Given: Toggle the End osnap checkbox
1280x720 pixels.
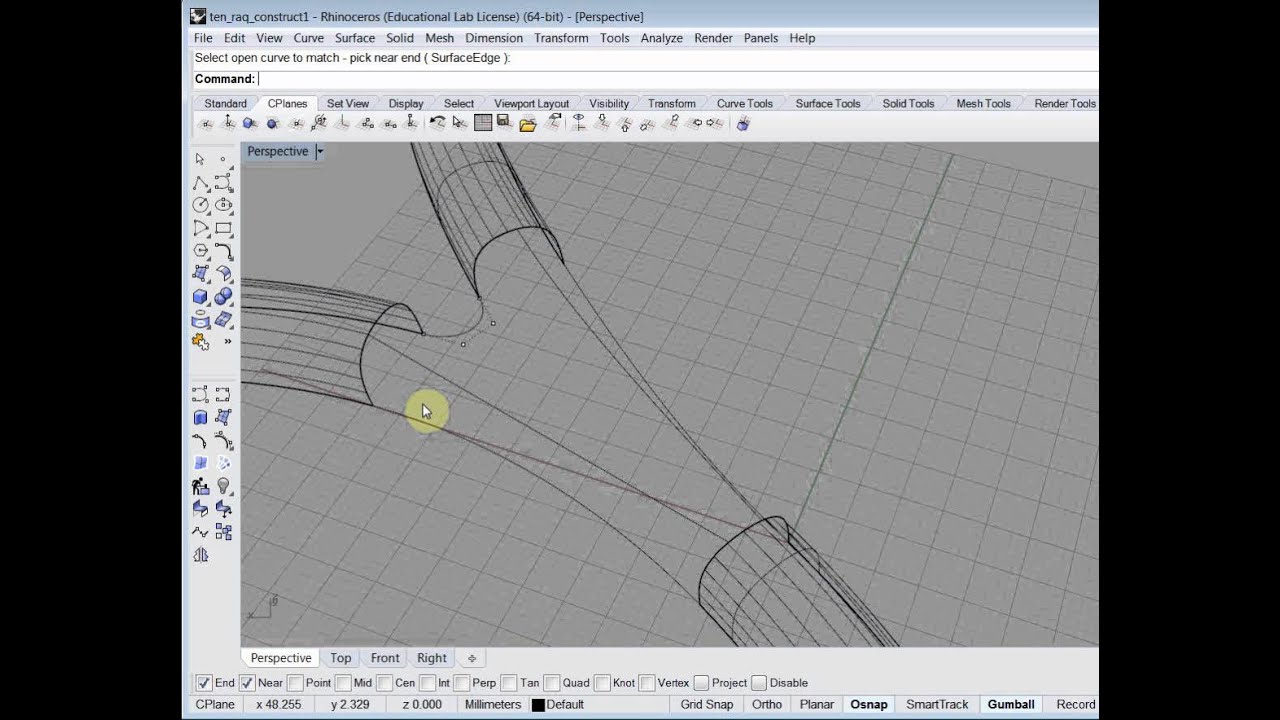Looking at the screenshot, I should [x=204, y=683].
